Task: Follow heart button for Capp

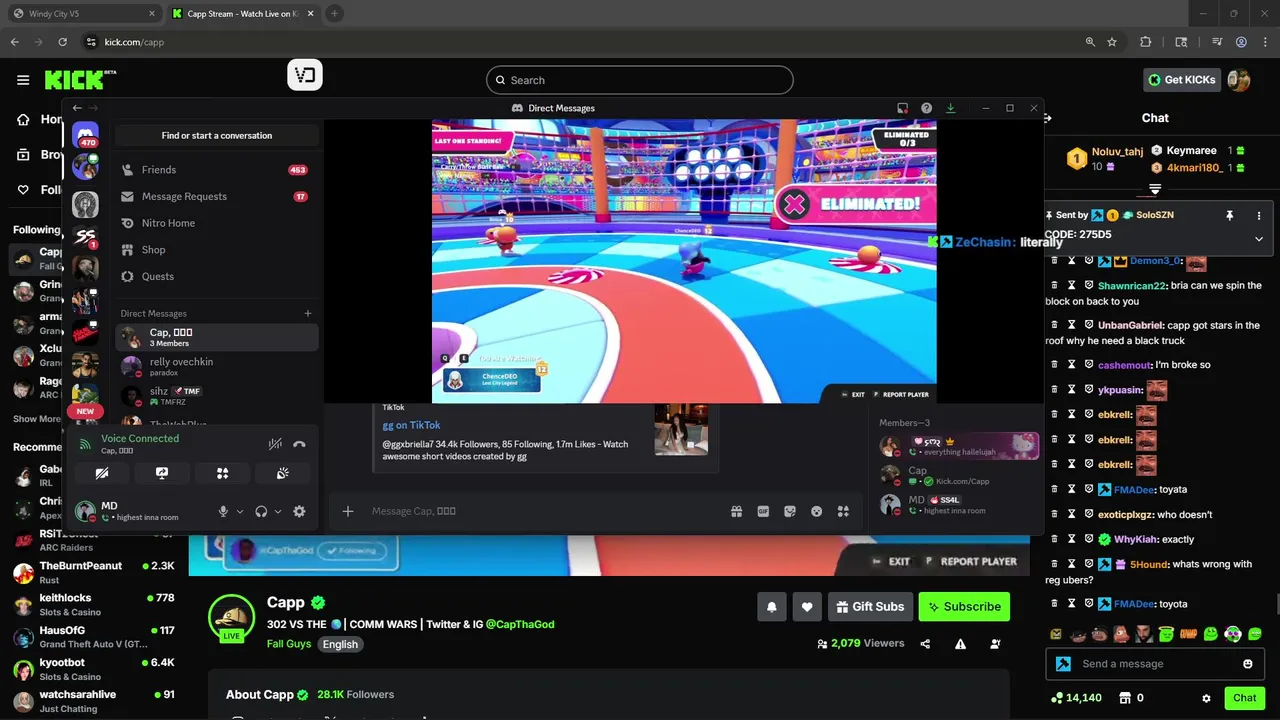Action: point(807,606)
